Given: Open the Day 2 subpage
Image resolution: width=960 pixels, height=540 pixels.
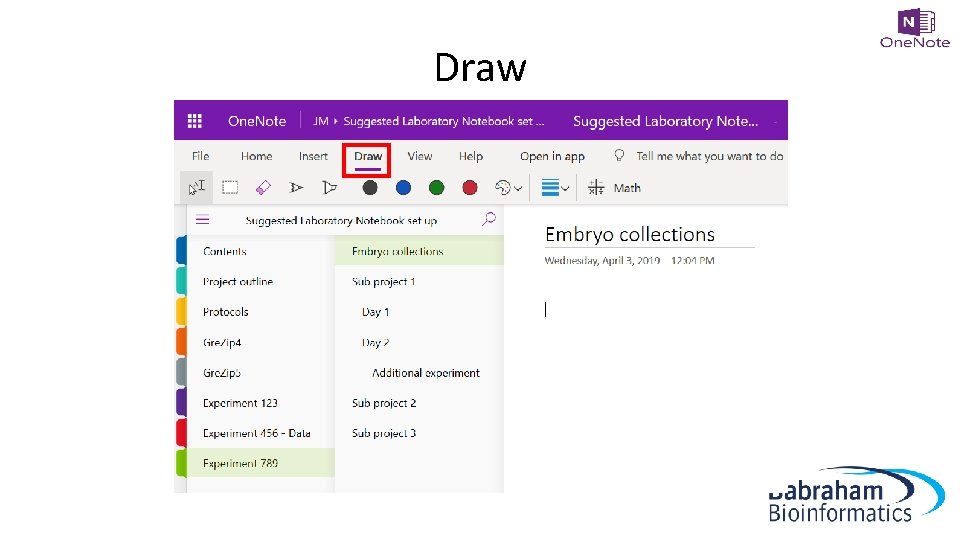Looking at the screenshot, I should (375, 342).
